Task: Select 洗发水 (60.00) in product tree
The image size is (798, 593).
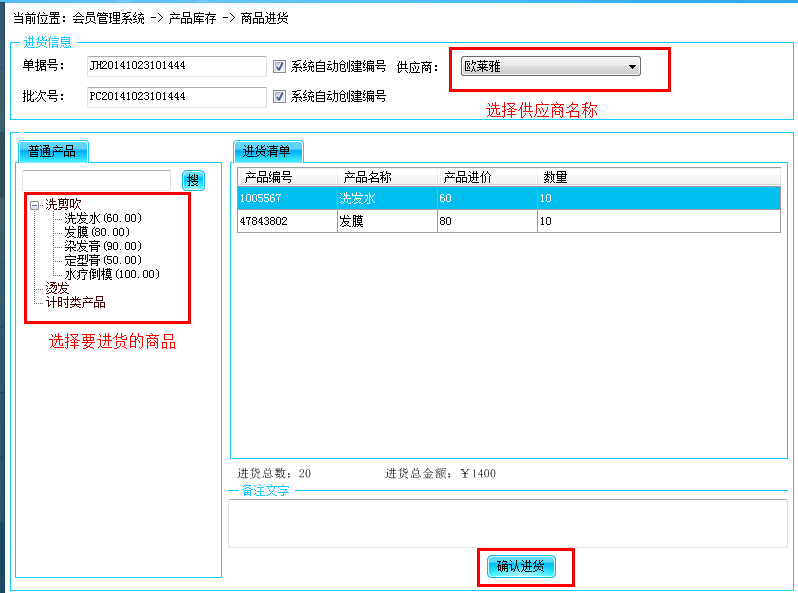Action: [102, 218]
